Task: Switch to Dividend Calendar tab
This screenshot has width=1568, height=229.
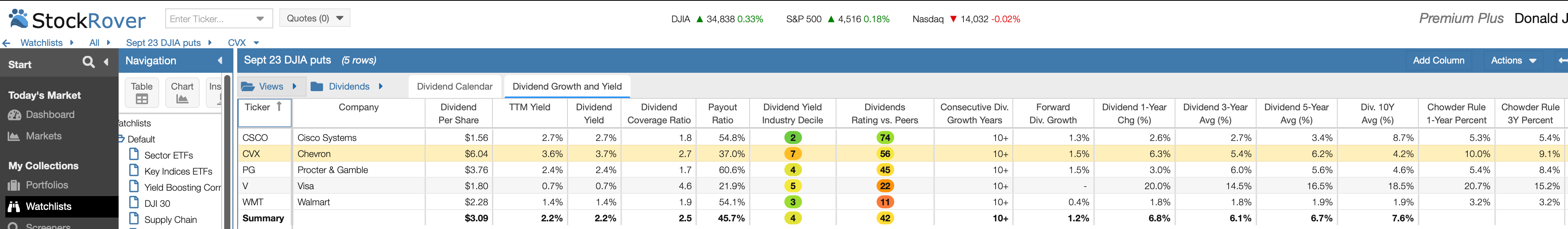Action: 455,87
